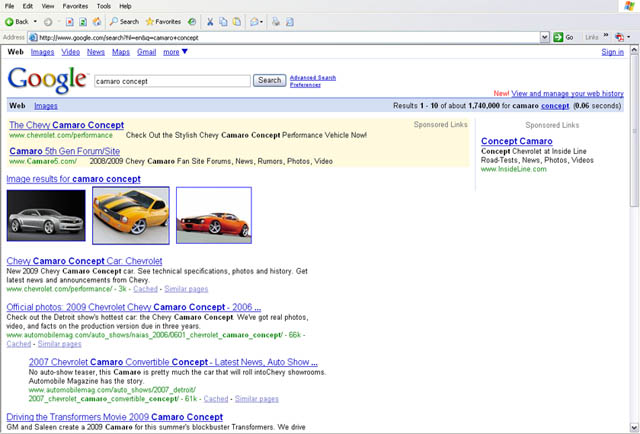Expand the address bar dropdown

(x=544, y=37)
